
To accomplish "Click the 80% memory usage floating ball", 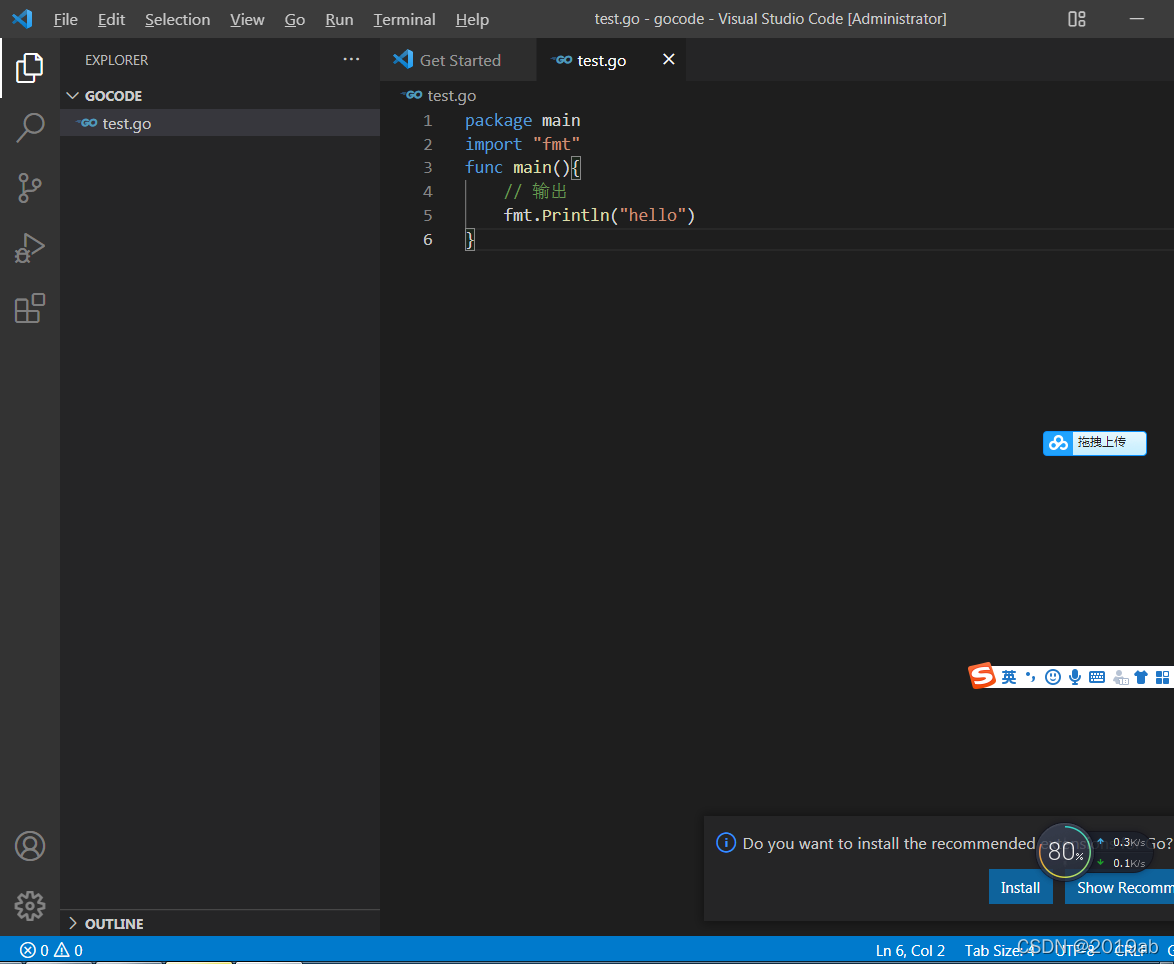I will 1064,851.
